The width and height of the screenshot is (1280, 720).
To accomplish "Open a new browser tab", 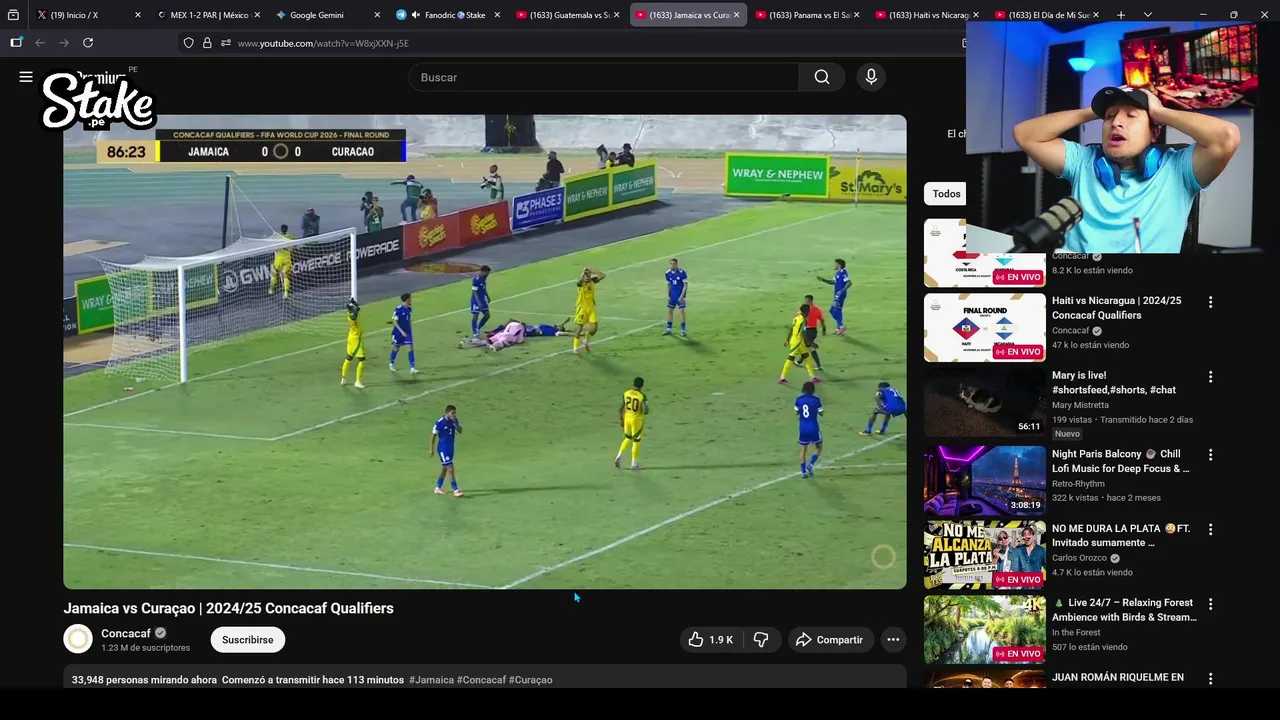I will 1121,15.
